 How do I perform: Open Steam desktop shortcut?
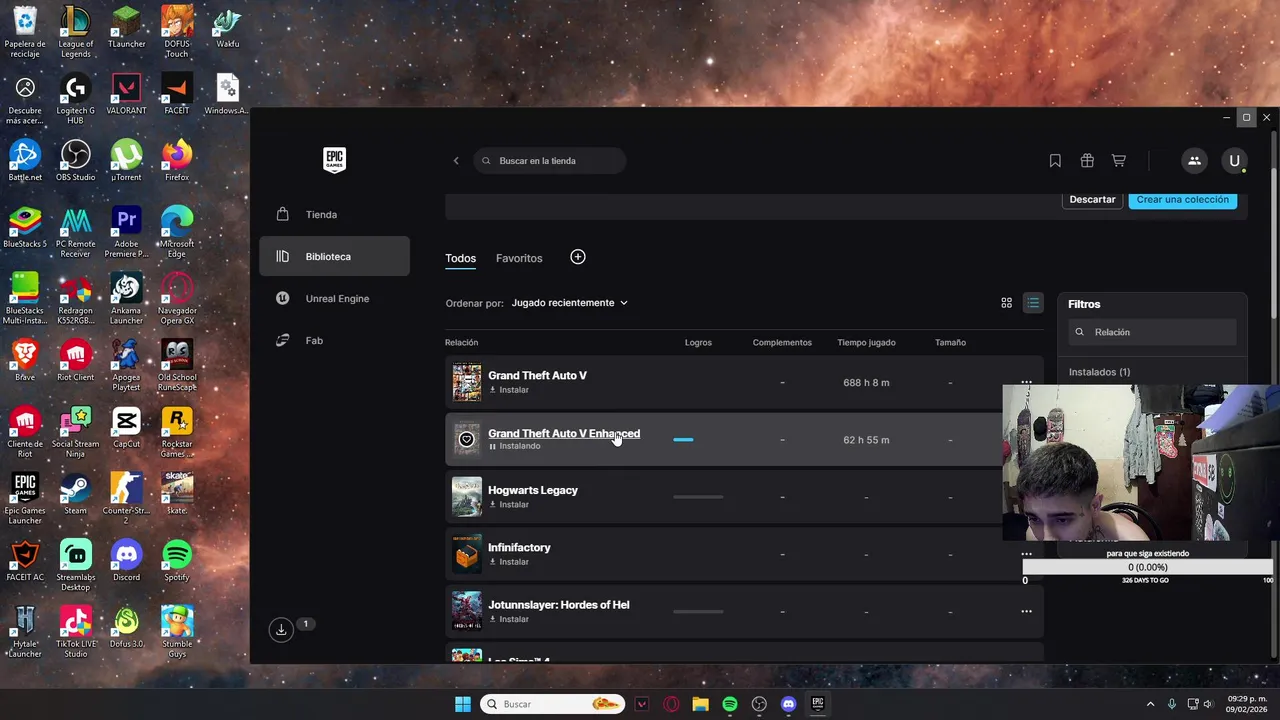[75, 495]
